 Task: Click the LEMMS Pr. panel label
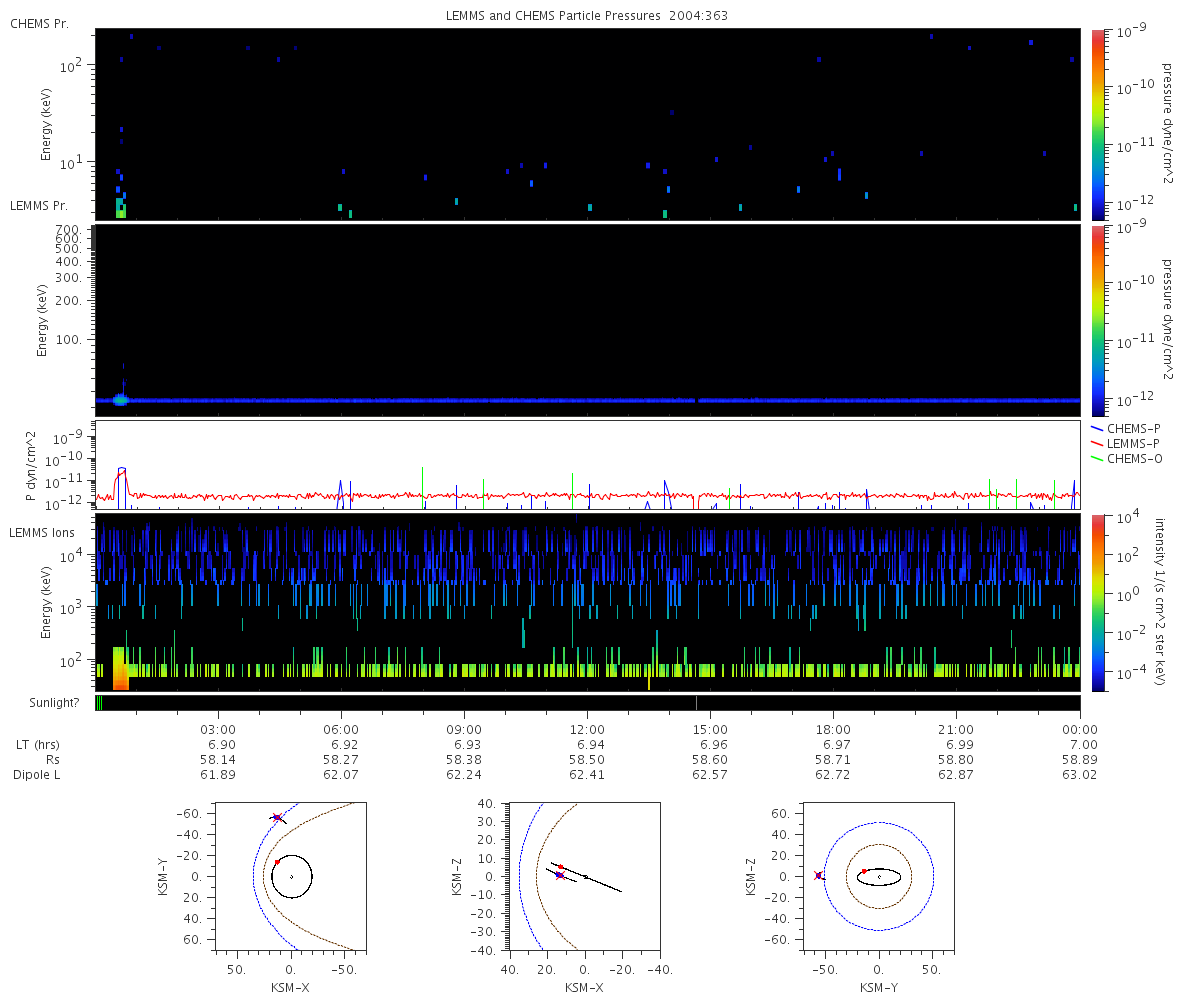[40, 206]
